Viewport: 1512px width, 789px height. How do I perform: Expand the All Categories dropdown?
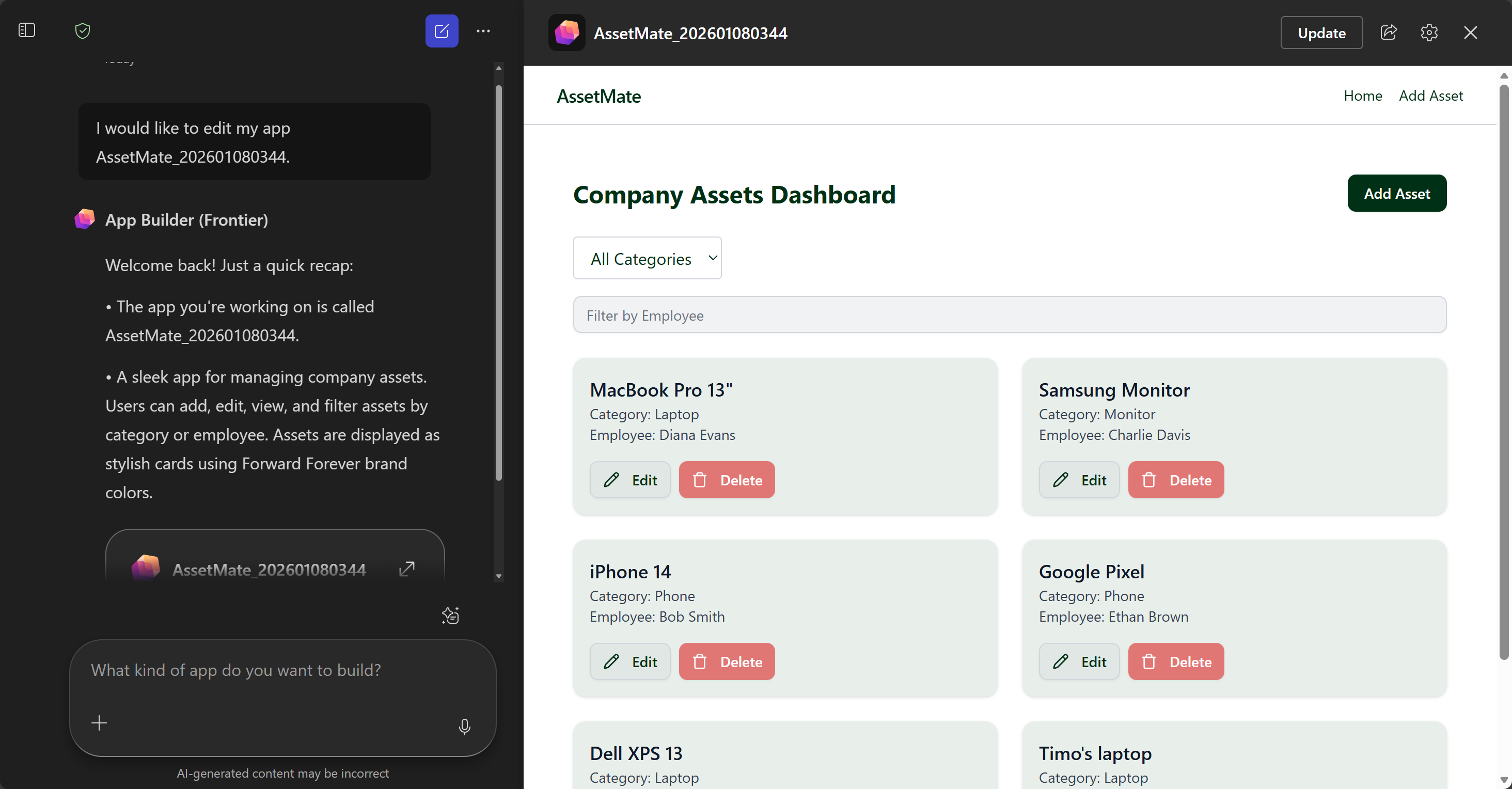(647, 258)
